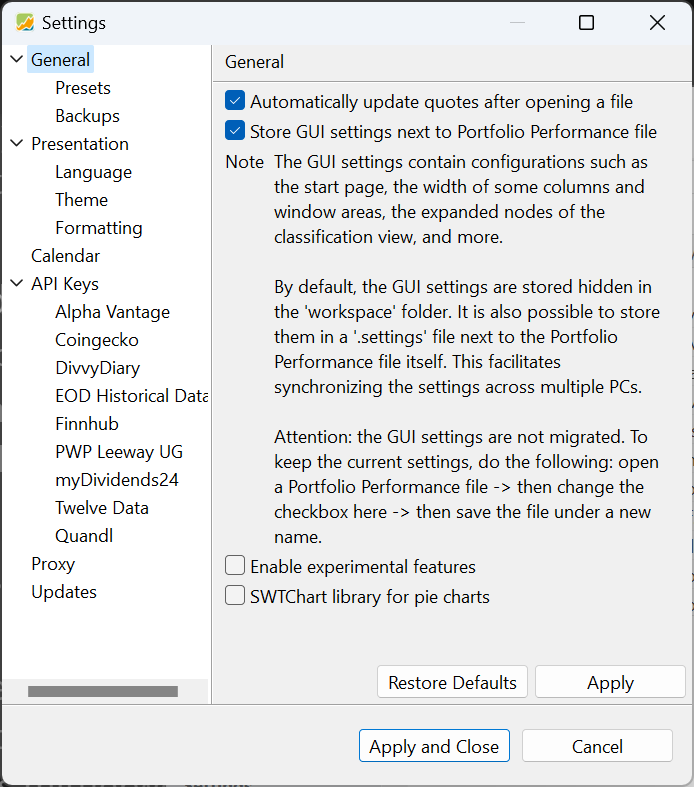This screenshot has height=787, width=694.
Task: Close the Settings dialog with the X
Action: pyautogui.click(x=657, y=23)
